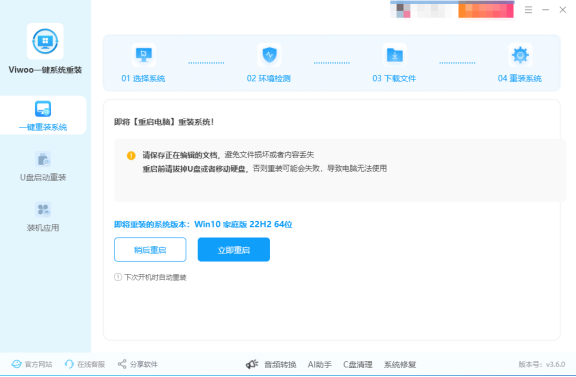
Task: Open 分享软件 link
Action: click(144, 365)
